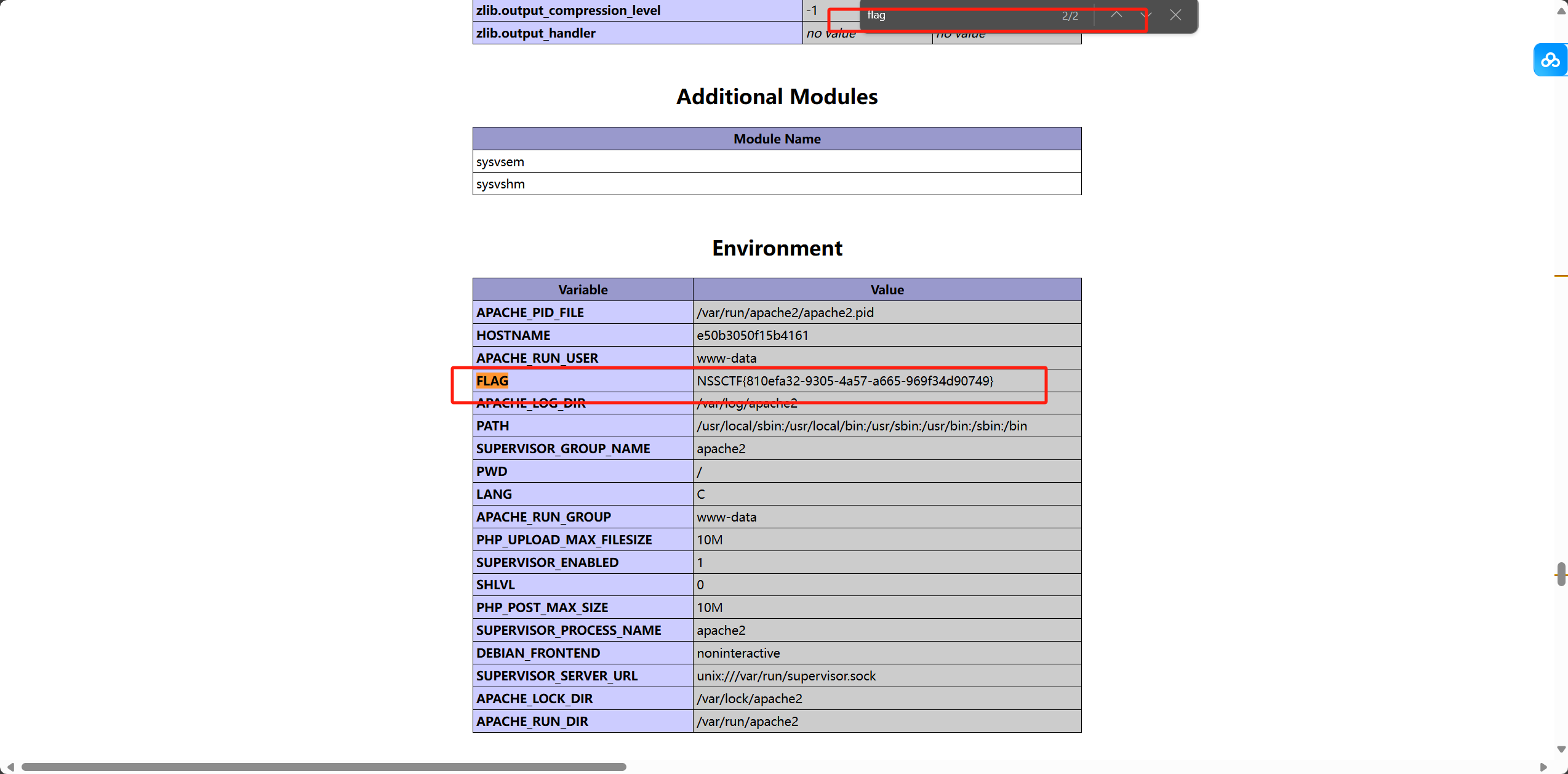Image resolution: width=1568 pixels, height=774 pixels.
Task: Click the vertical scrollbar down arrow
Action: click(1561, 749)
